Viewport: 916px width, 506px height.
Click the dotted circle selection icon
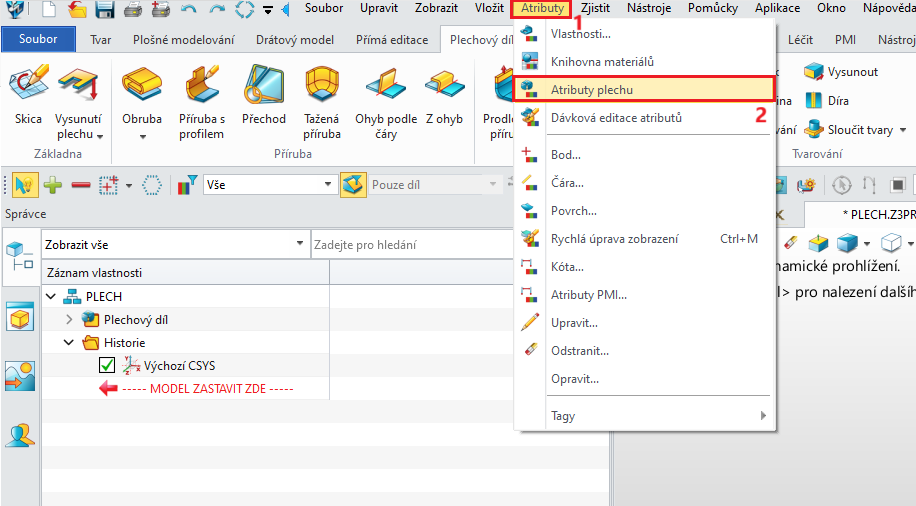tap(152, 185)
